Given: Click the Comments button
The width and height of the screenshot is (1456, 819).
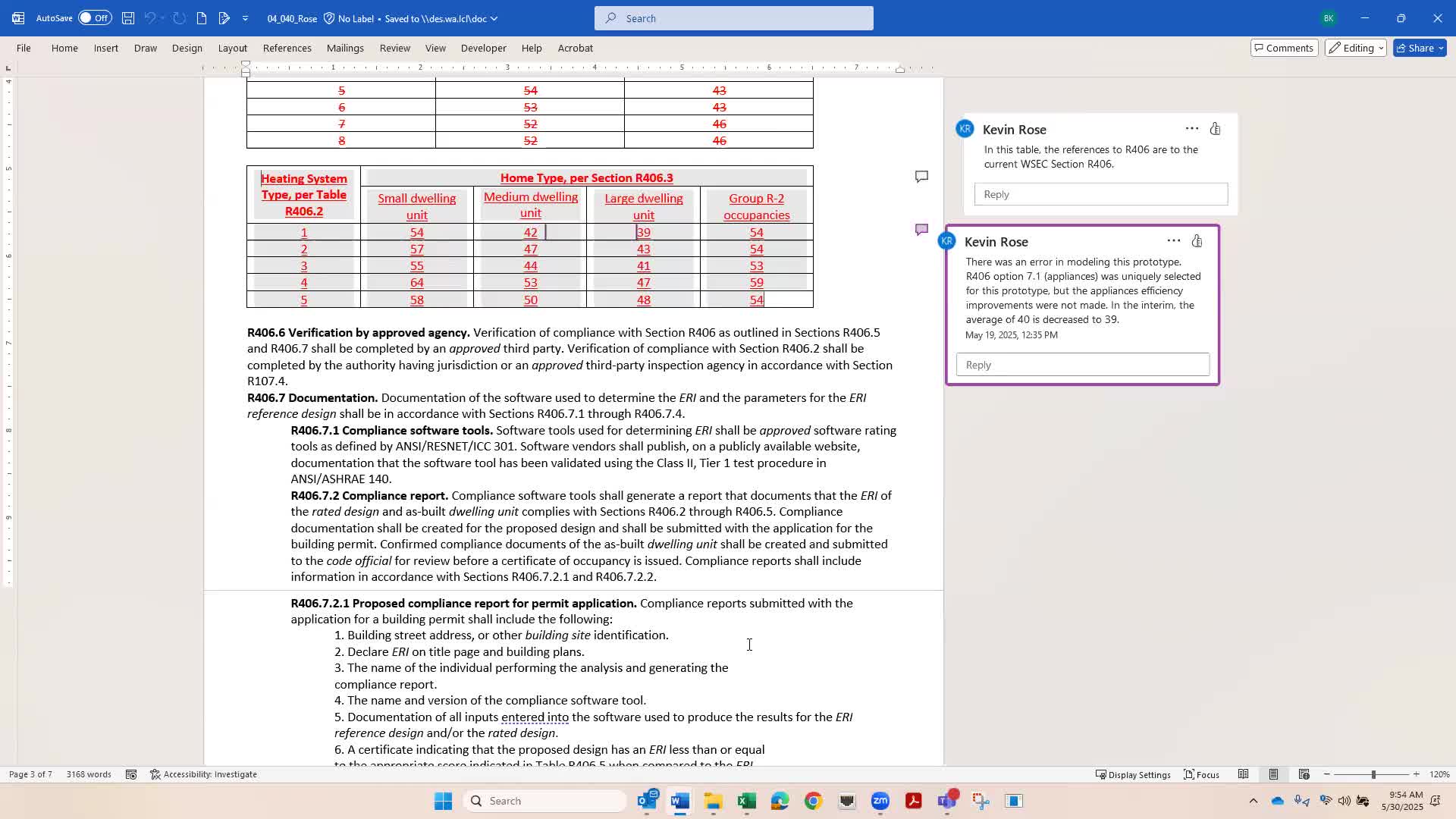Looking at the screenshot, I should (x=1285, y=48).
